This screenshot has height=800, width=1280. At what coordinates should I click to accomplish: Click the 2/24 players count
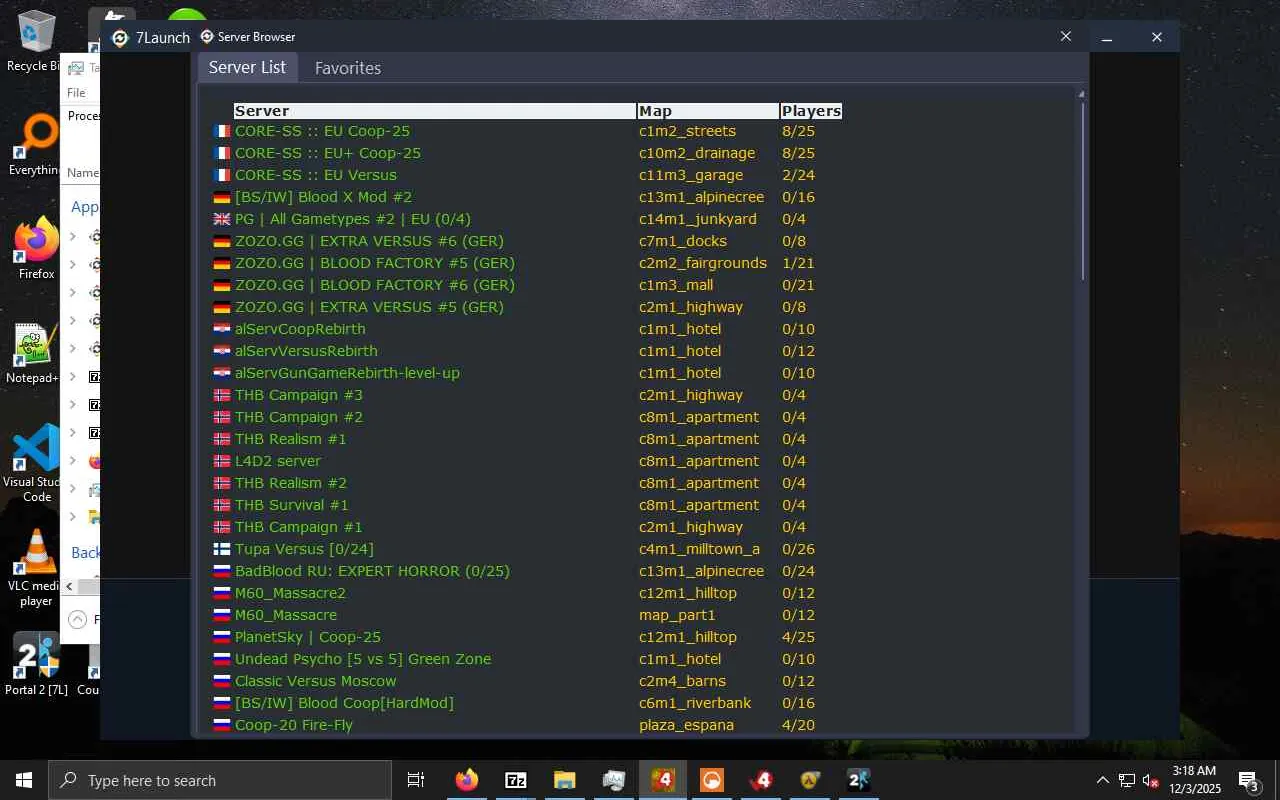click(x=798, y=175)
